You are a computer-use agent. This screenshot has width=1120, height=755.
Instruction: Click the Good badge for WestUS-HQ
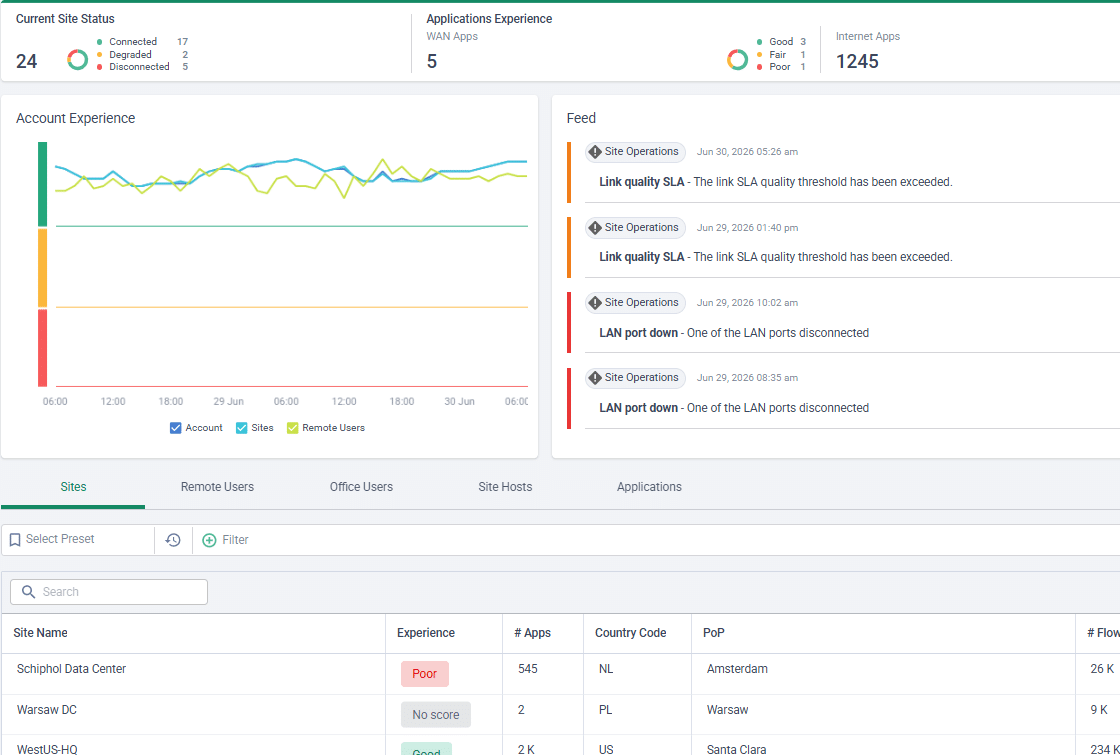(x=426, y=749)
